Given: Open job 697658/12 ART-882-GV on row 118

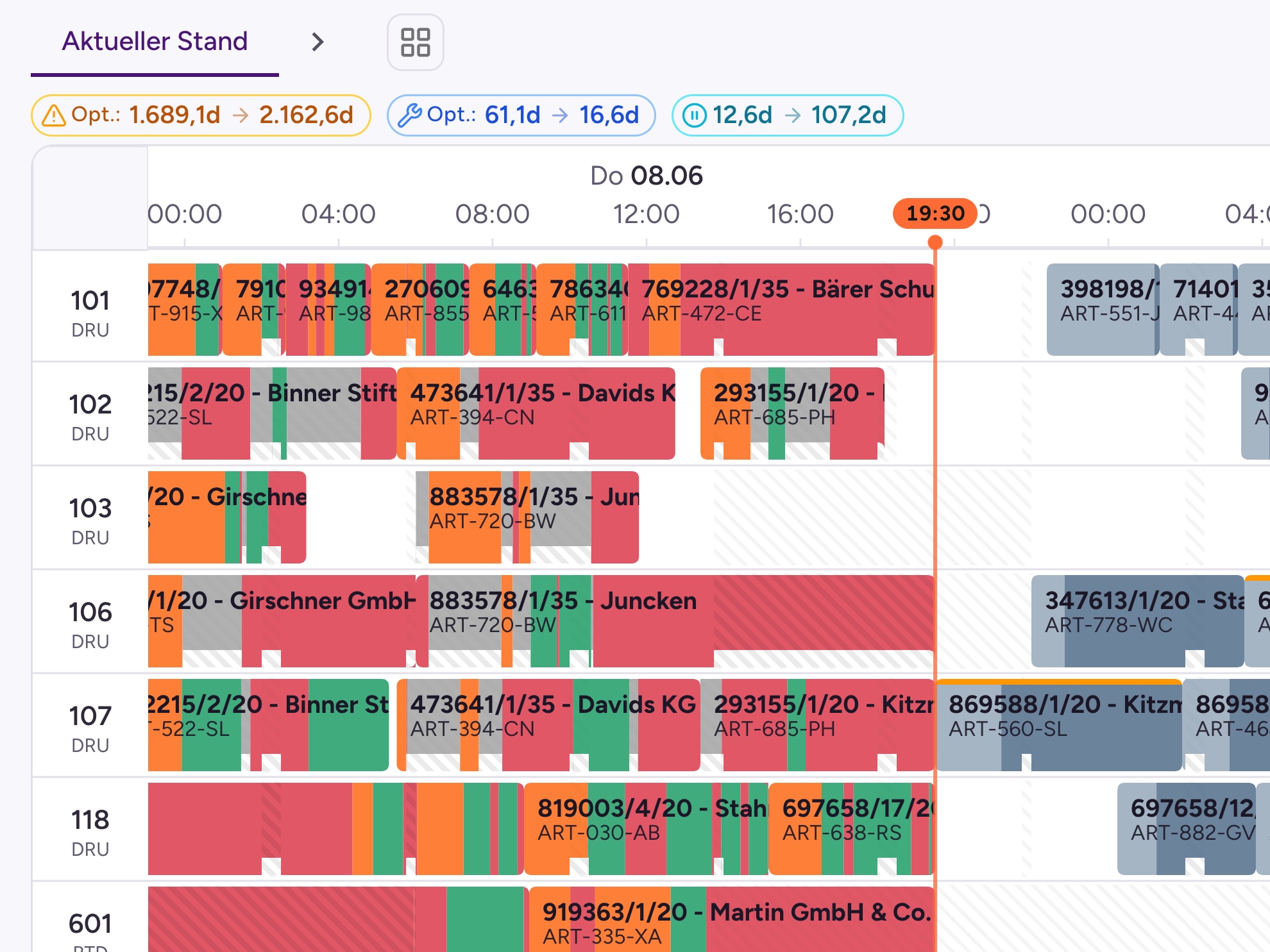Looking at the screenshot, I should (x=1187, y=828).
